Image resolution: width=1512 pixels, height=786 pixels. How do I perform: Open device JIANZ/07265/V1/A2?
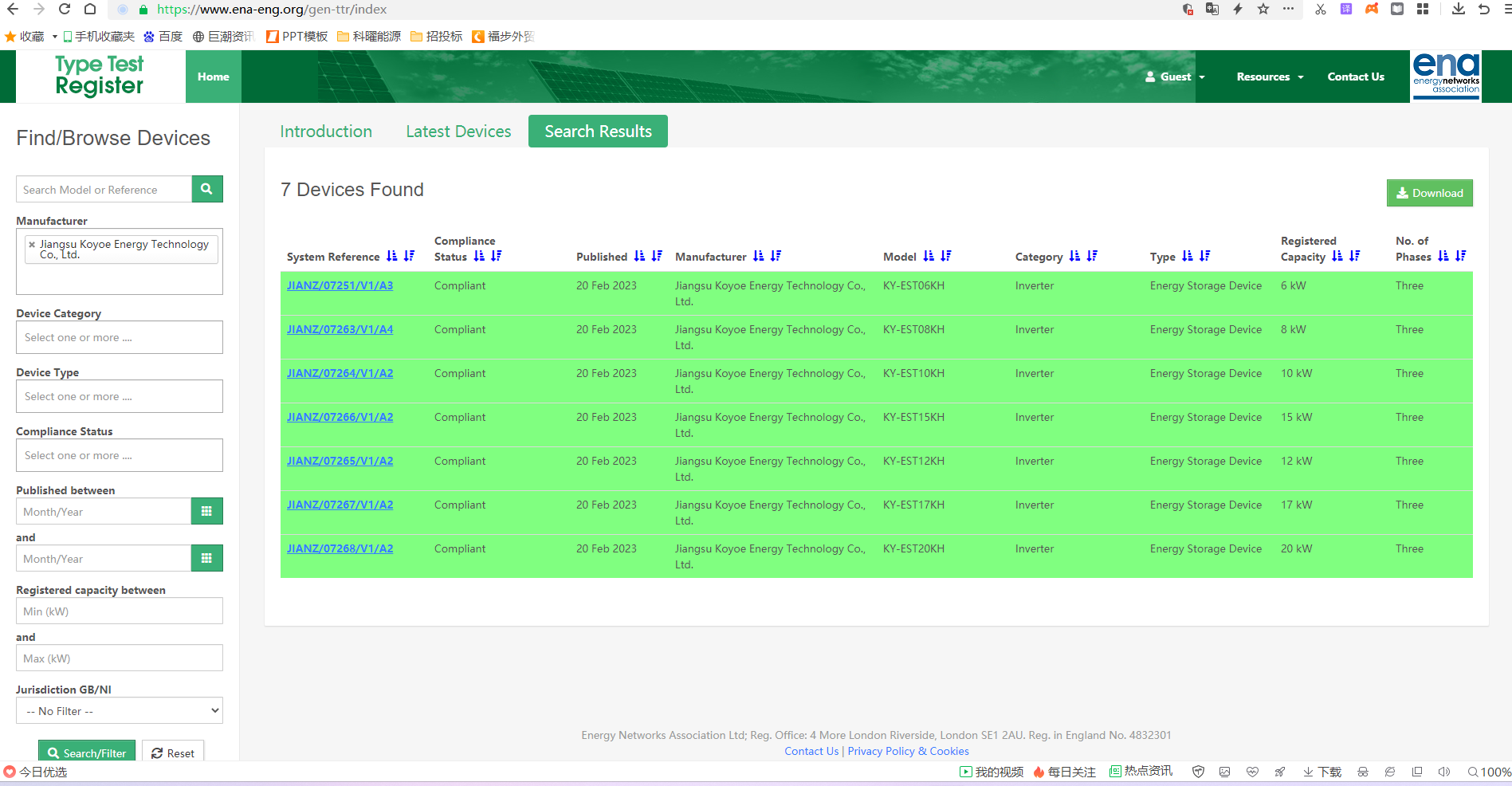(x=340, y=461)
